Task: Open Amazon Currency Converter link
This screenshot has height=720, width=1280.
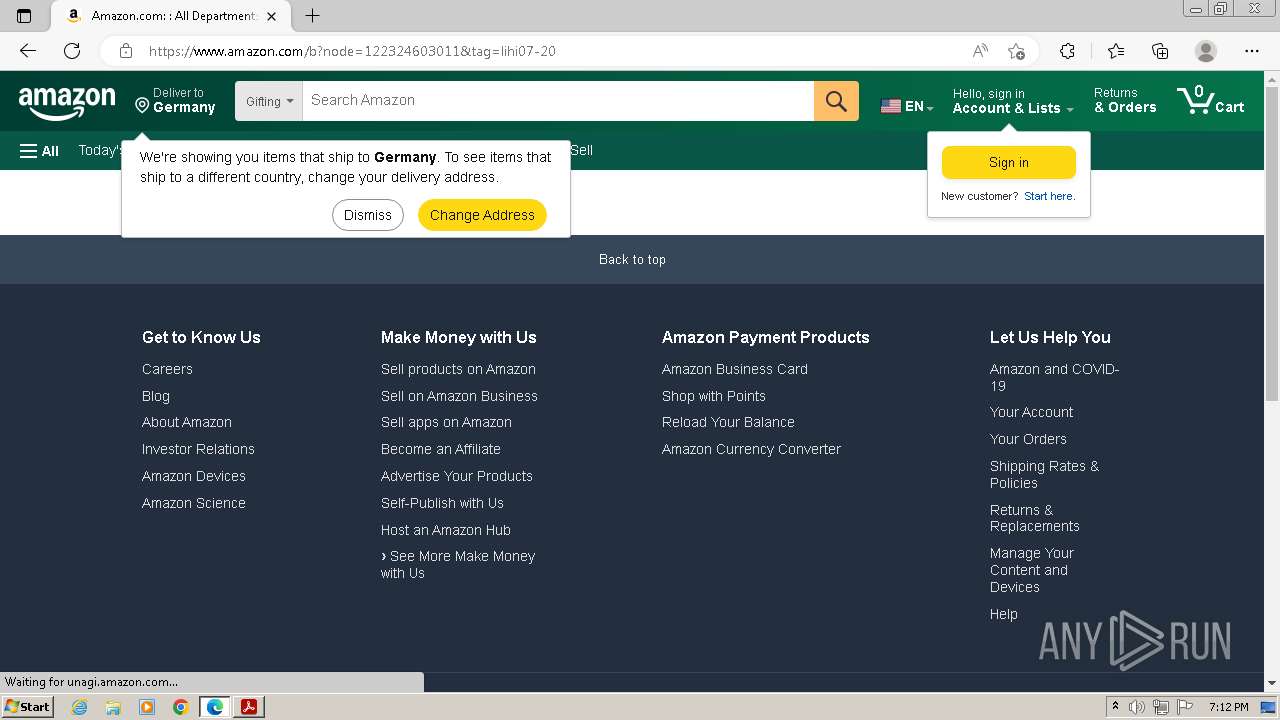Action: 751,449
